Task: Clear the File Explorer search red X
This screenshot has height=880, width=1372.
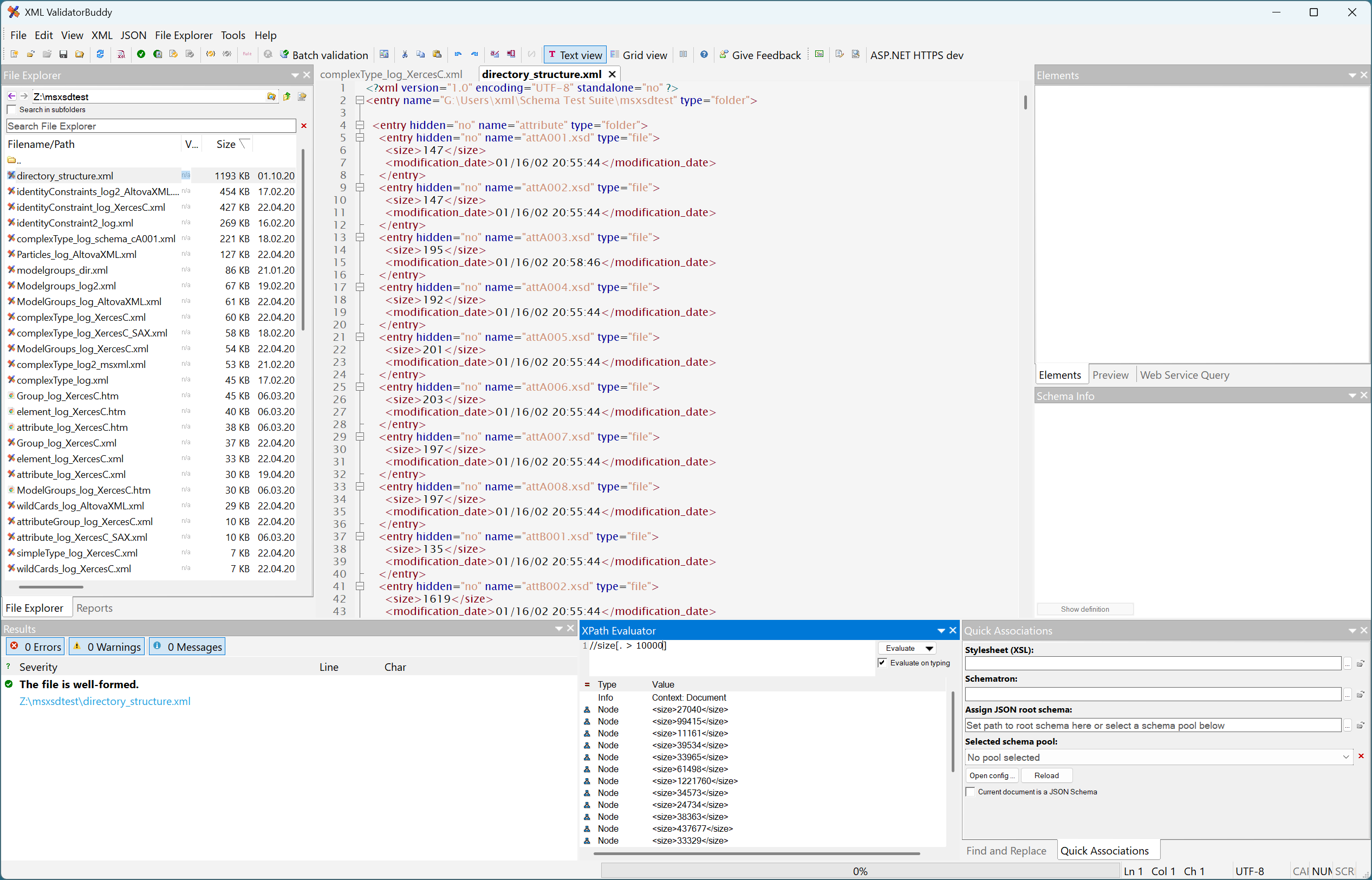Action: pos(304,126)
